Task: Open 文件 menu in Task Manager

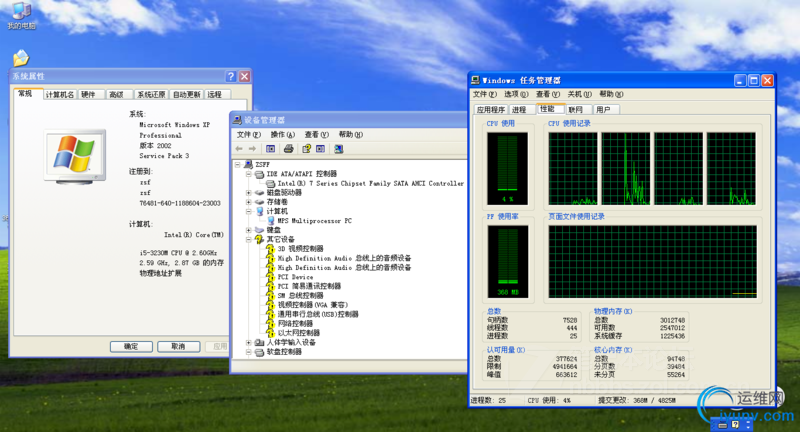Action: tap(484, 94)
